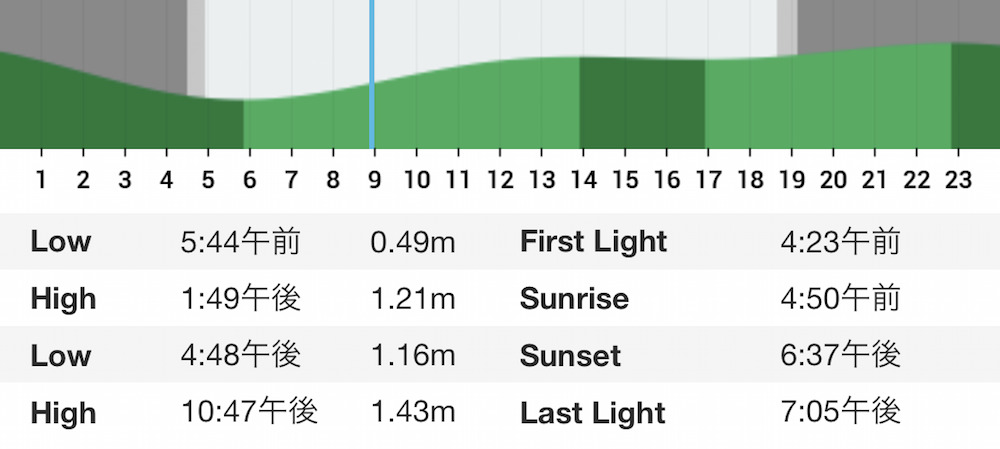1000x449 pixels.
Task: Tap the Sunrise time 4:50
Action: (840, 298)
